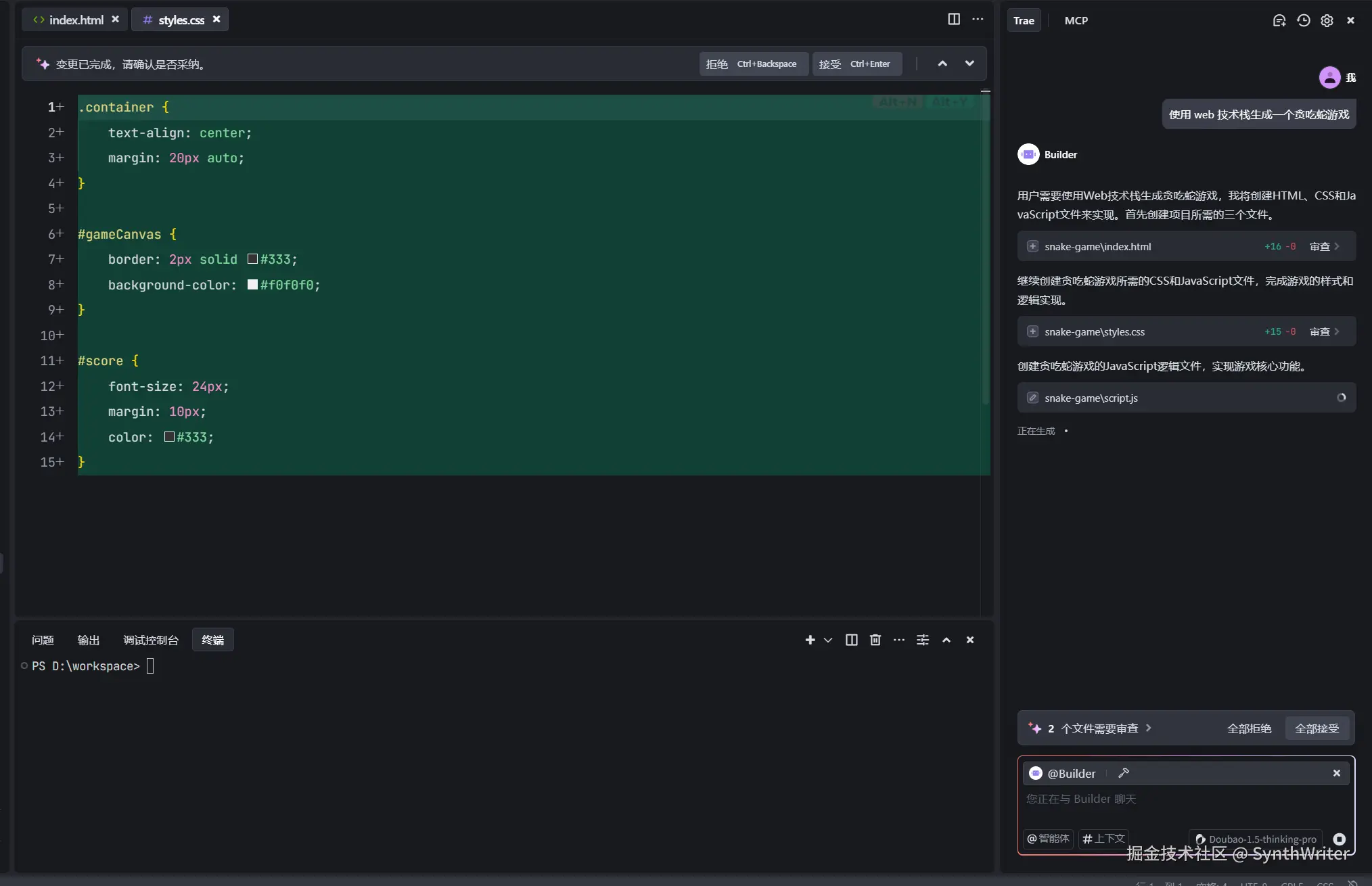The height and width of the screenshot is (886, 1372).
Task: Start new chat session icon
Action: [x=1279, y=20]
